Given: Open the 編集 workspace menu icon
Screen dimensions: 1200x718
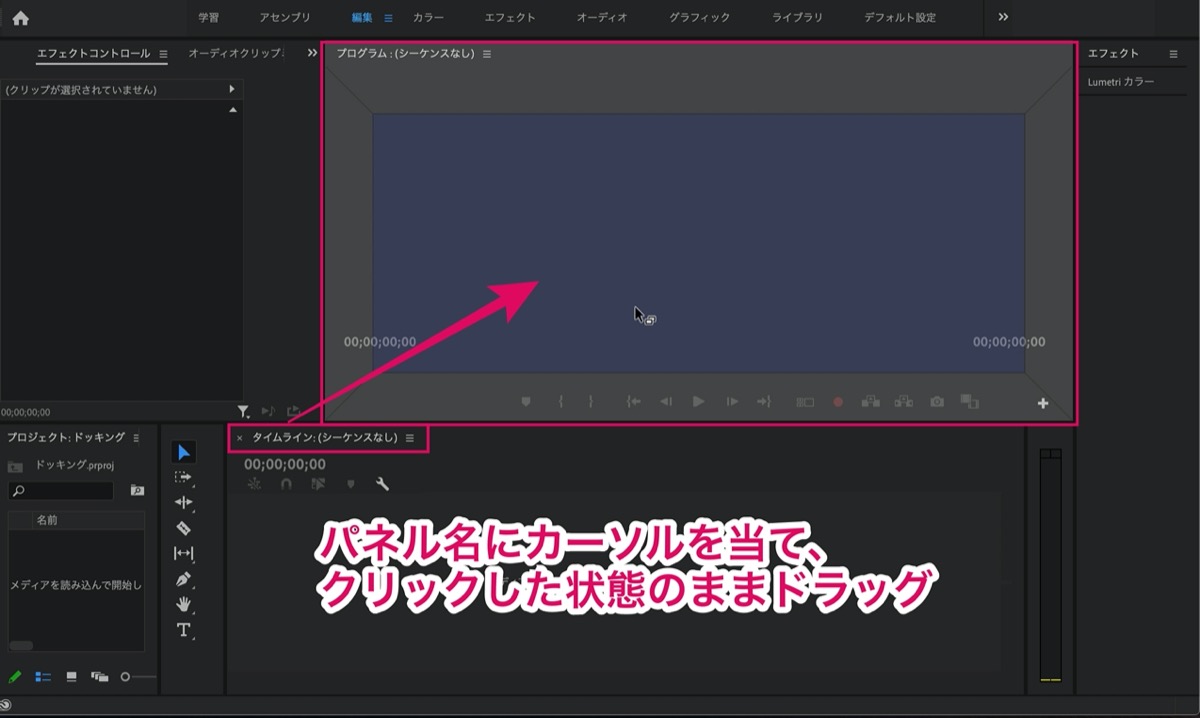Looking at the screenshot, I should pos(388,18).
